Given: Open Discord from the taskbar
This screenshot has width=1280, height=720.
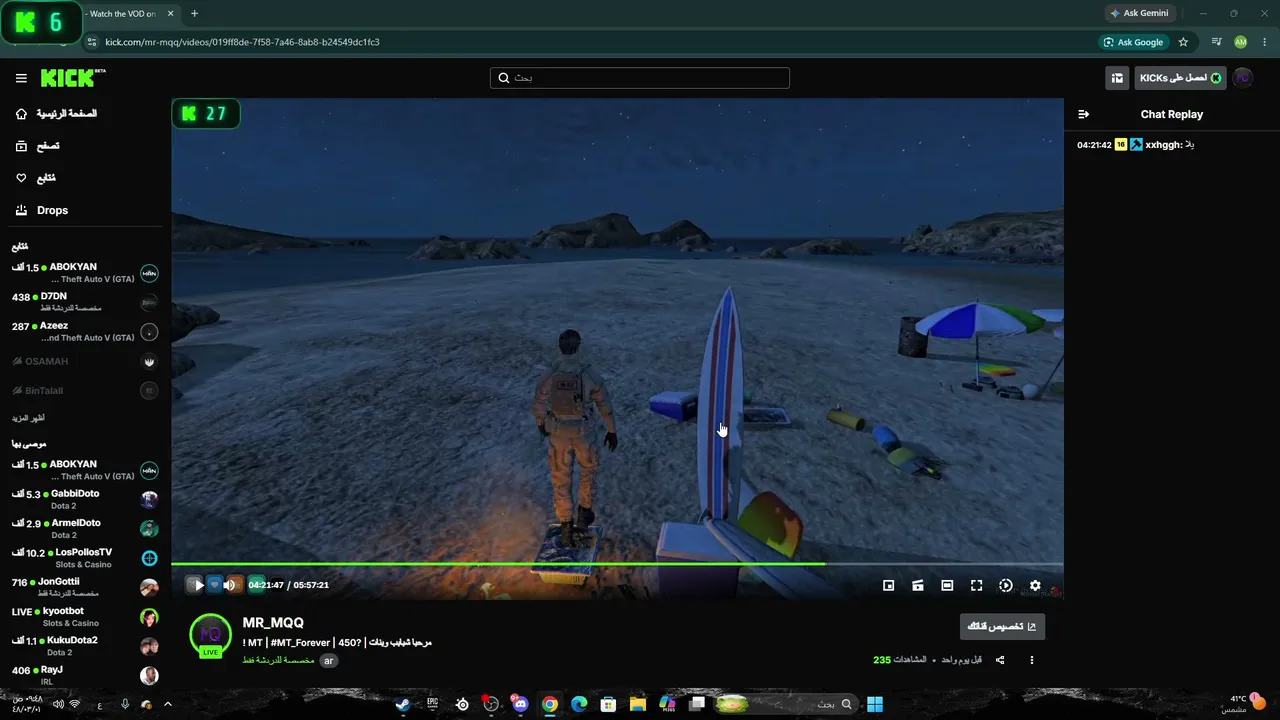Looking at the screenshot, I should coord(520,704).
